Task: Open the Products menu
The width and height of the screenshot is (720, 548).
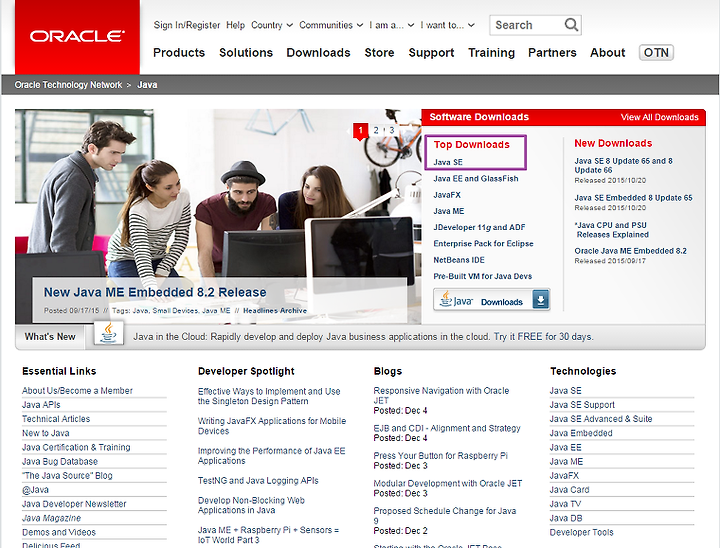Action: [x=179, y=53]
